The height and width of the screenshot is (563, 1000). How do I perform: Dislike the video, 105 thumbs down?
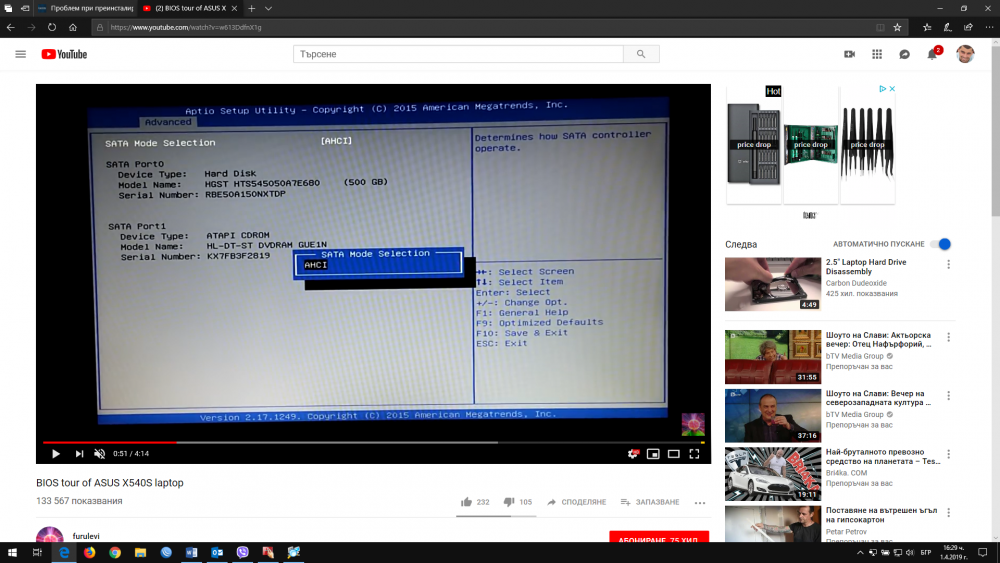[x=518, y=502]
